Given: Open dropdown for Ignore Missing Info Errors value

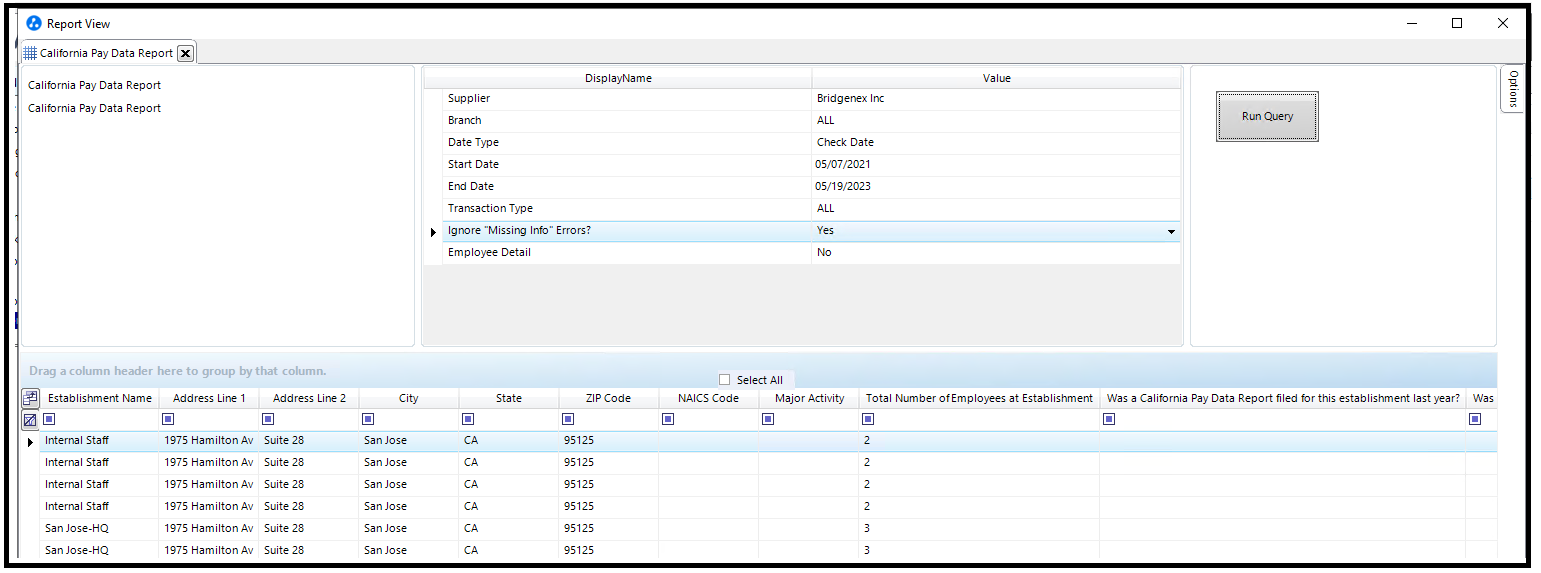Looking at the screenshot, I should [1171, 231].
